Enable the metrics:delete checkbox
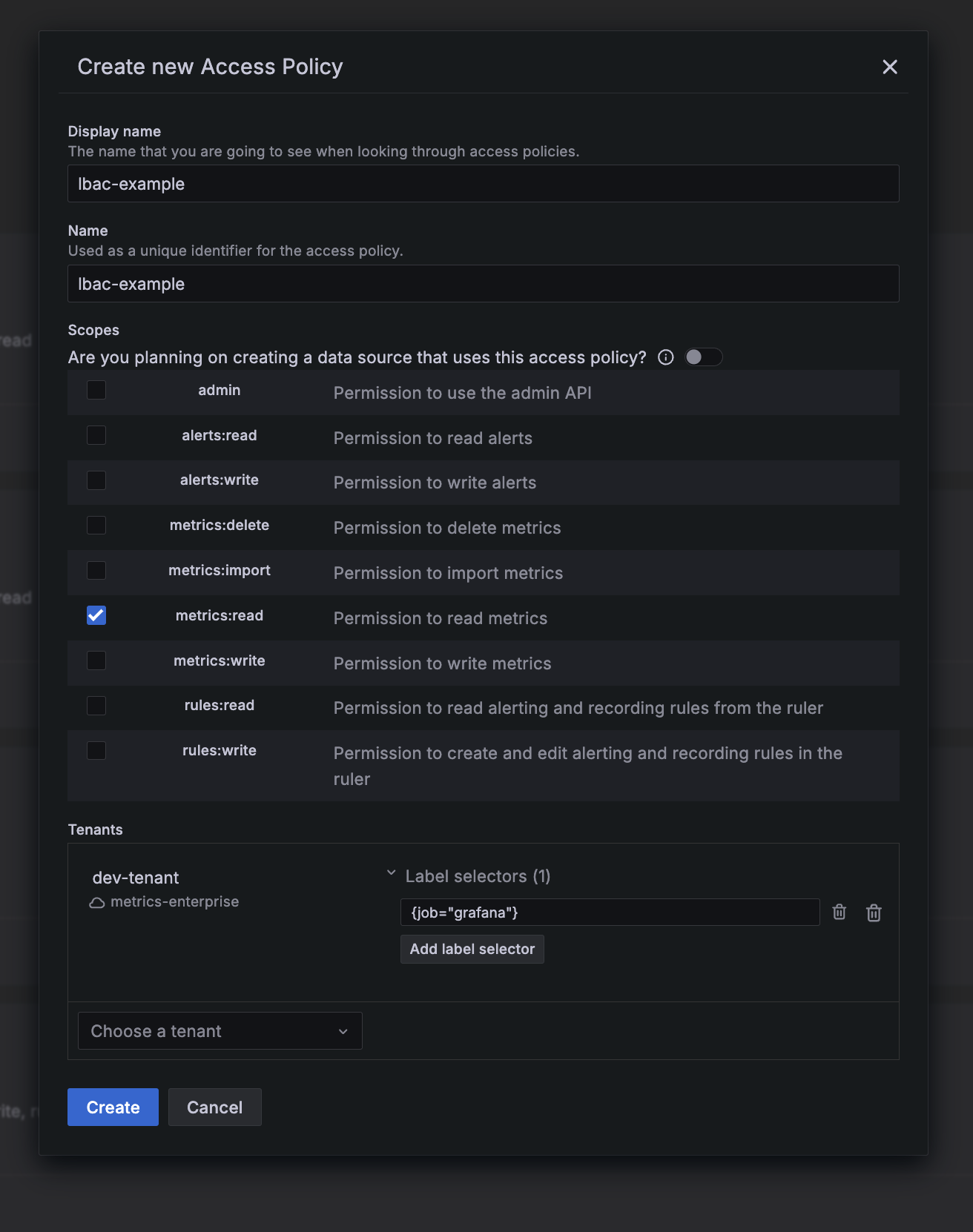The height and width of the screenshot is (1232, 973). pos(96,526)
